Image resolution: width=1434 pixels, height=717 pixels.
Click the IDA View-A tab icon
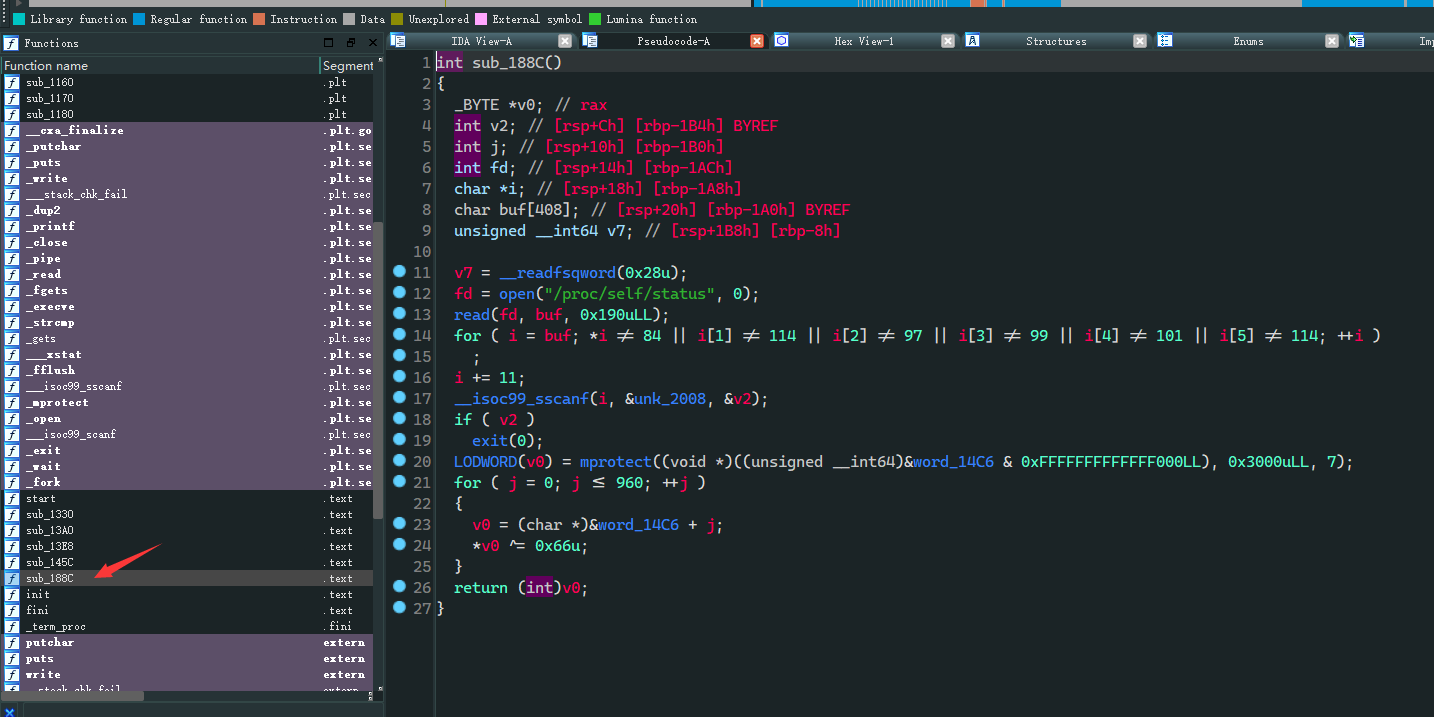(x=398, y=41)
